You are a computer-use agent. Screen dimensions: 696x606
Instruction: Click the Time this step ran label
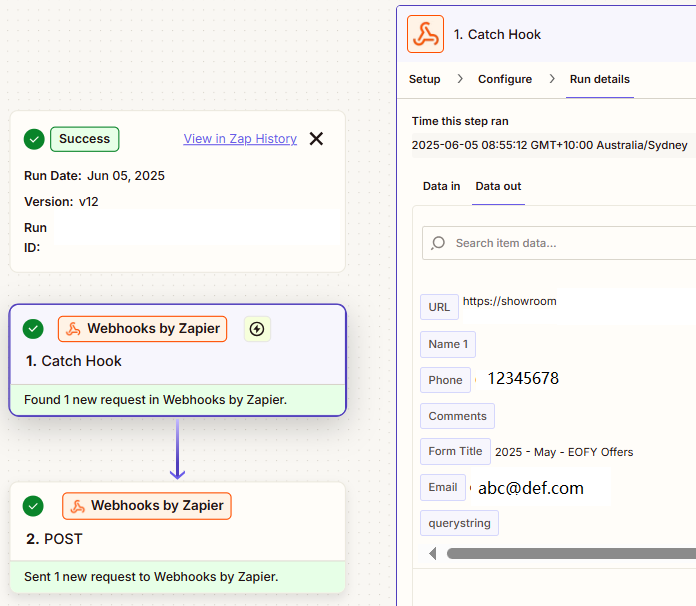point(460,121)
